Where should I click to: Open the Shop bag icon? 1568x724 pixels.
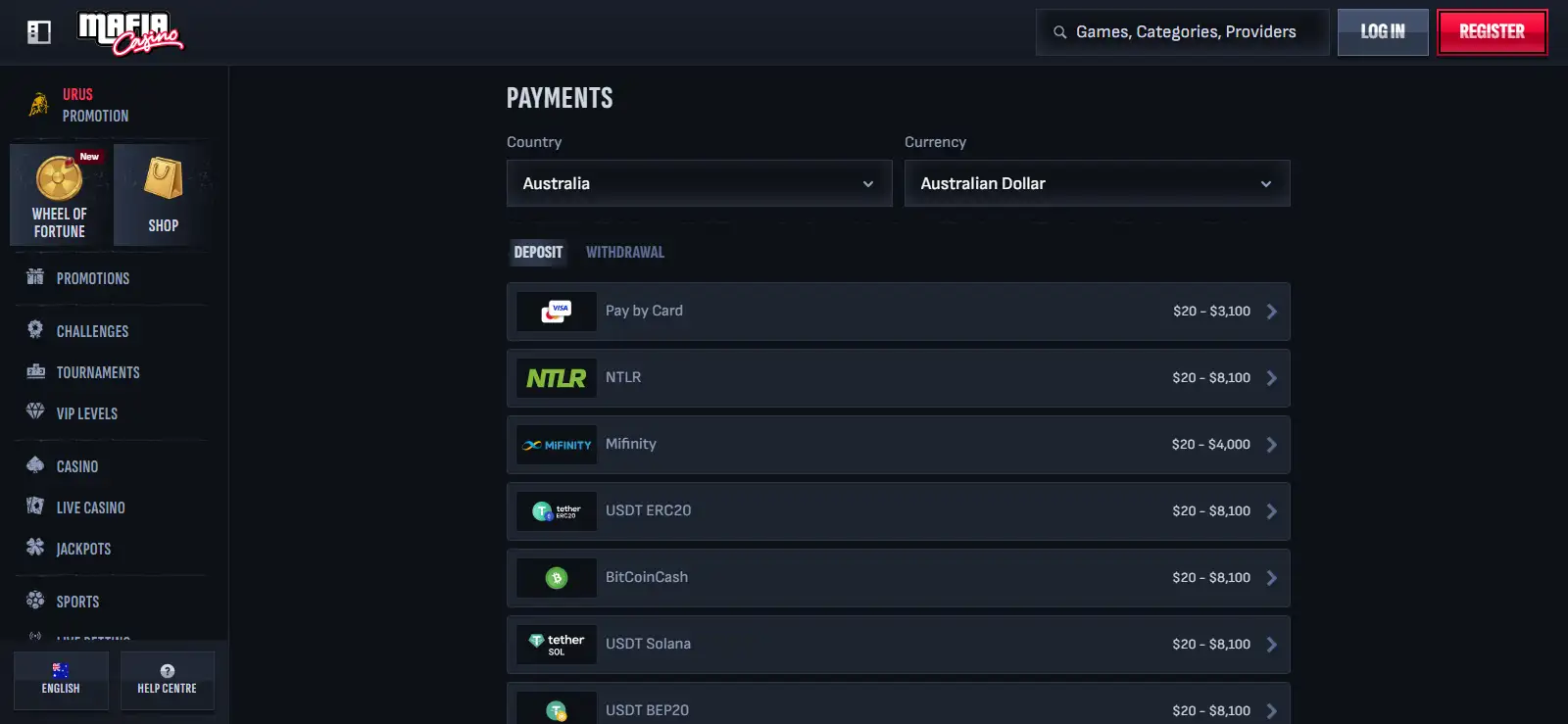(x=164, y=179)
